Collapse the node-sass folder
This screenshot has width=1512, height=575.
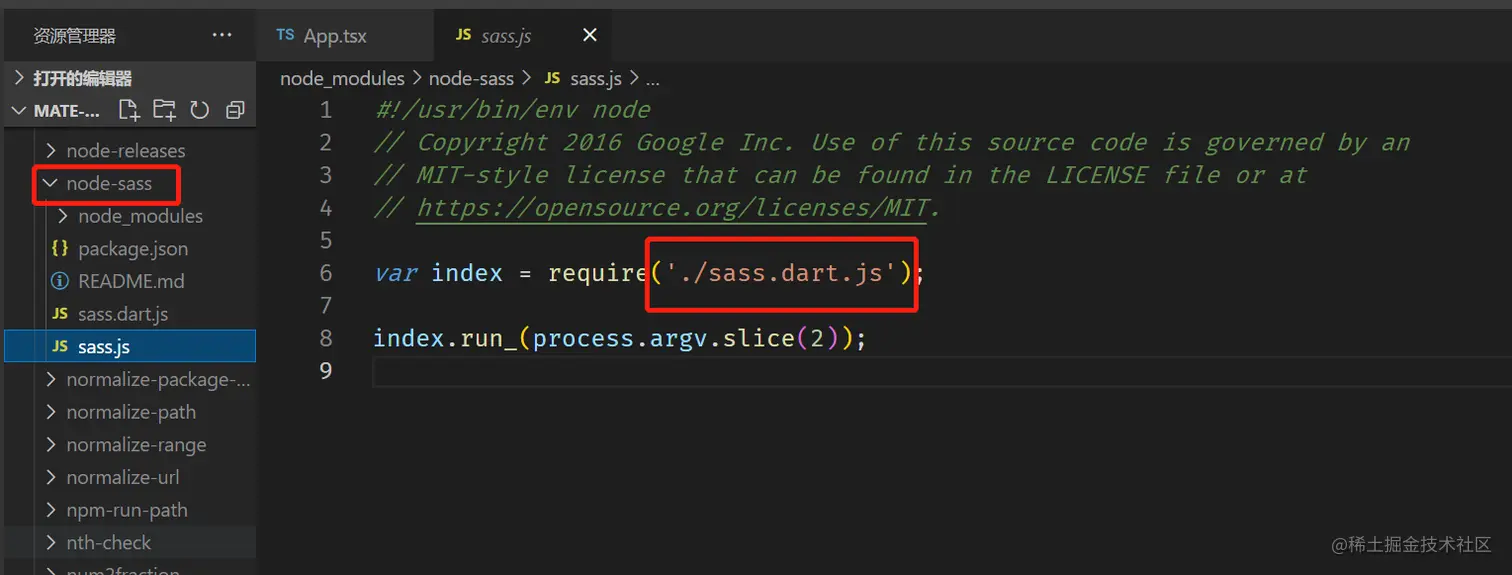point(108,184)
